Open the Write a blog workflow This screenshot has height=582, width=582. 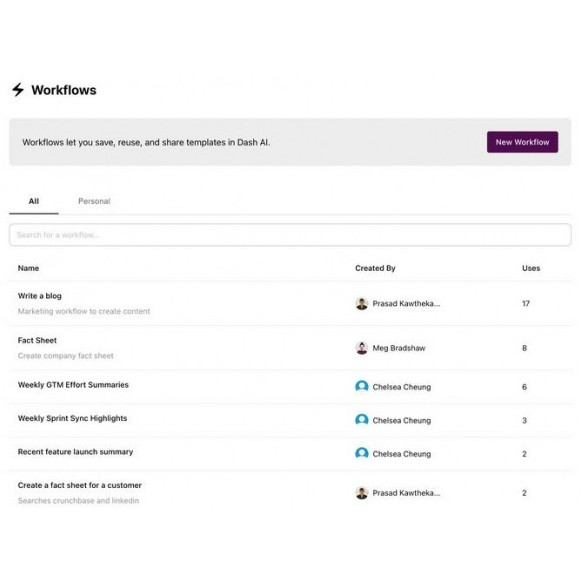(40, 296)
